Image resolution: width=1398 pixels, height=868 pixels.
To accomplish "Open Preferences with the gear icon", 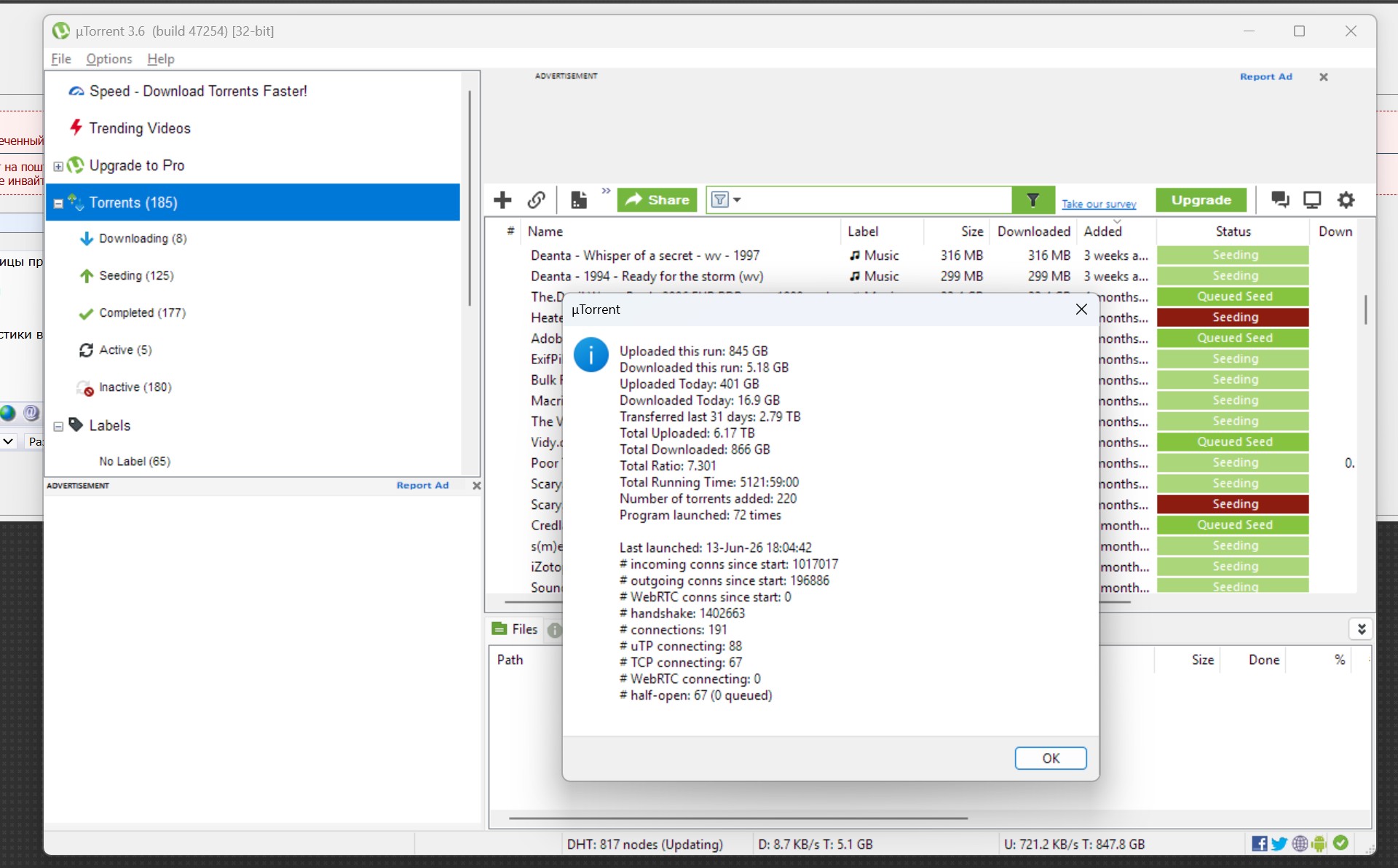I will coord(1346,200).
